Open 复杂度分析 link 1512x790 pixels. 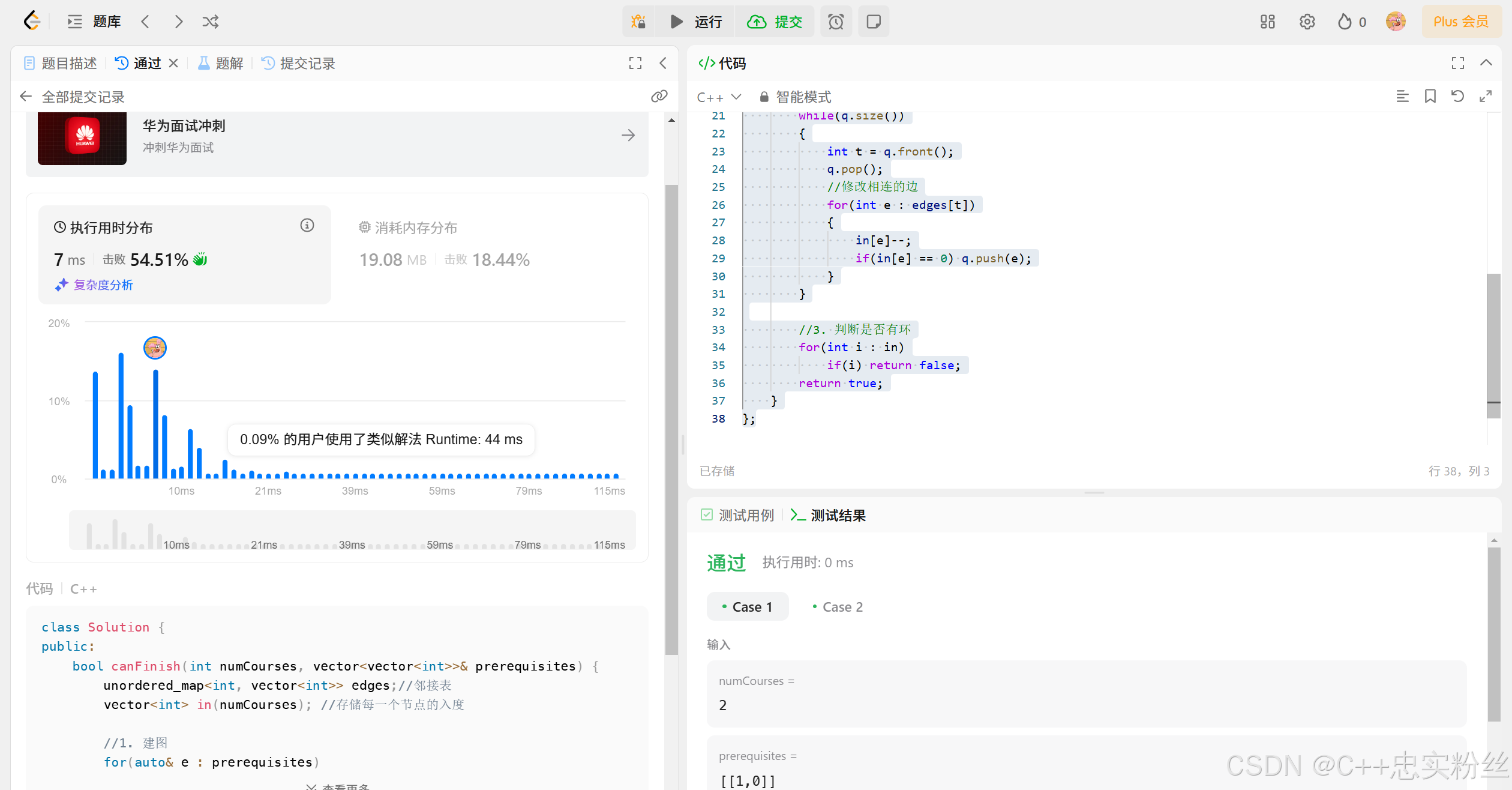point(94,285)
